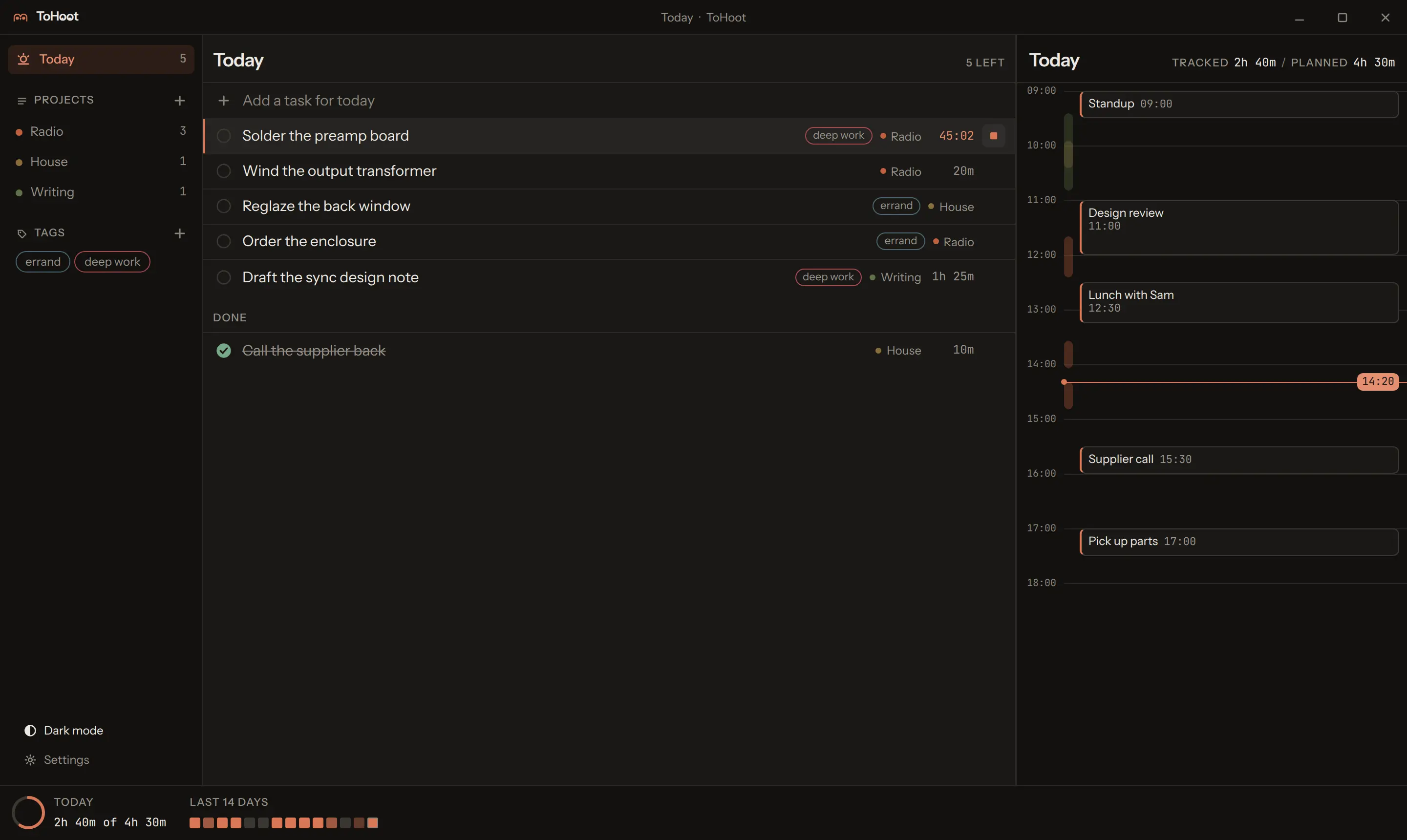Open the Design review calendar event
The height and width of the screenshot is (840, 1407).
tap(1239, 228)
